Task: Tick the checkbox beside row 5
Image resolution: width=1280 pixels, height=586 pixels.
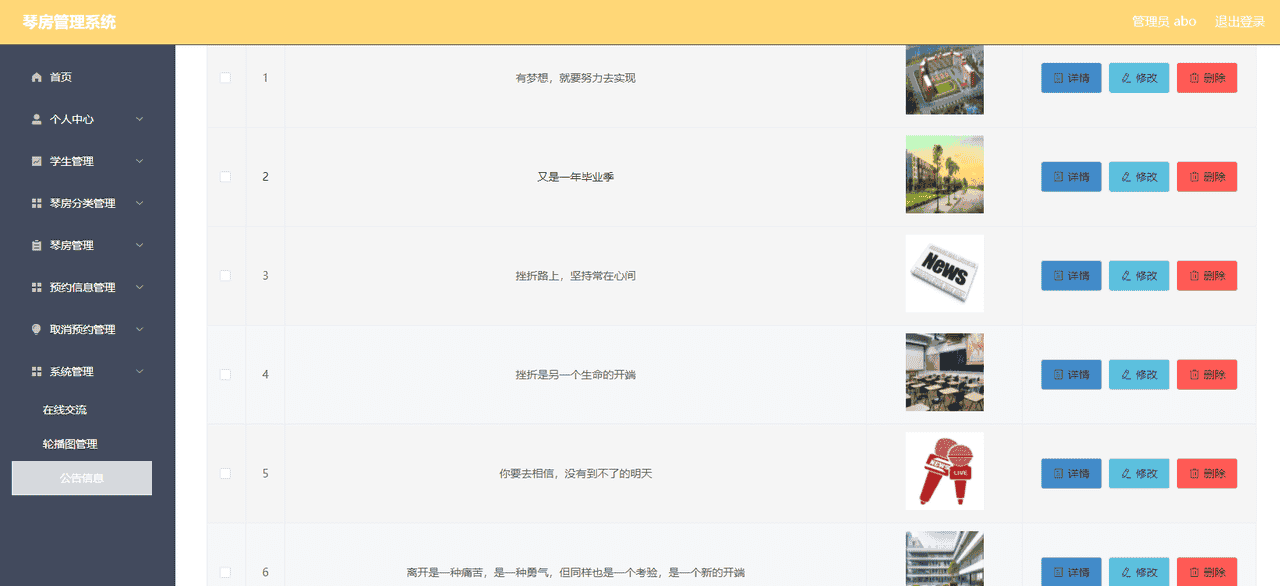Action: tap(225, 473)
